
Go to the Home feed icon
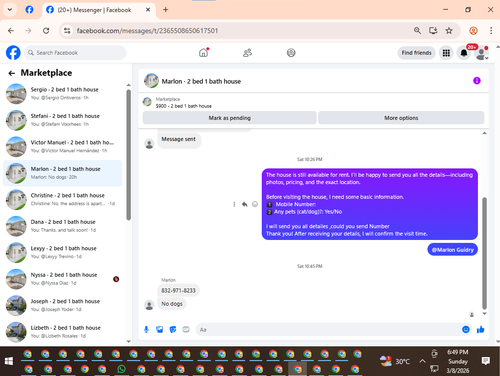click(203, 53)
